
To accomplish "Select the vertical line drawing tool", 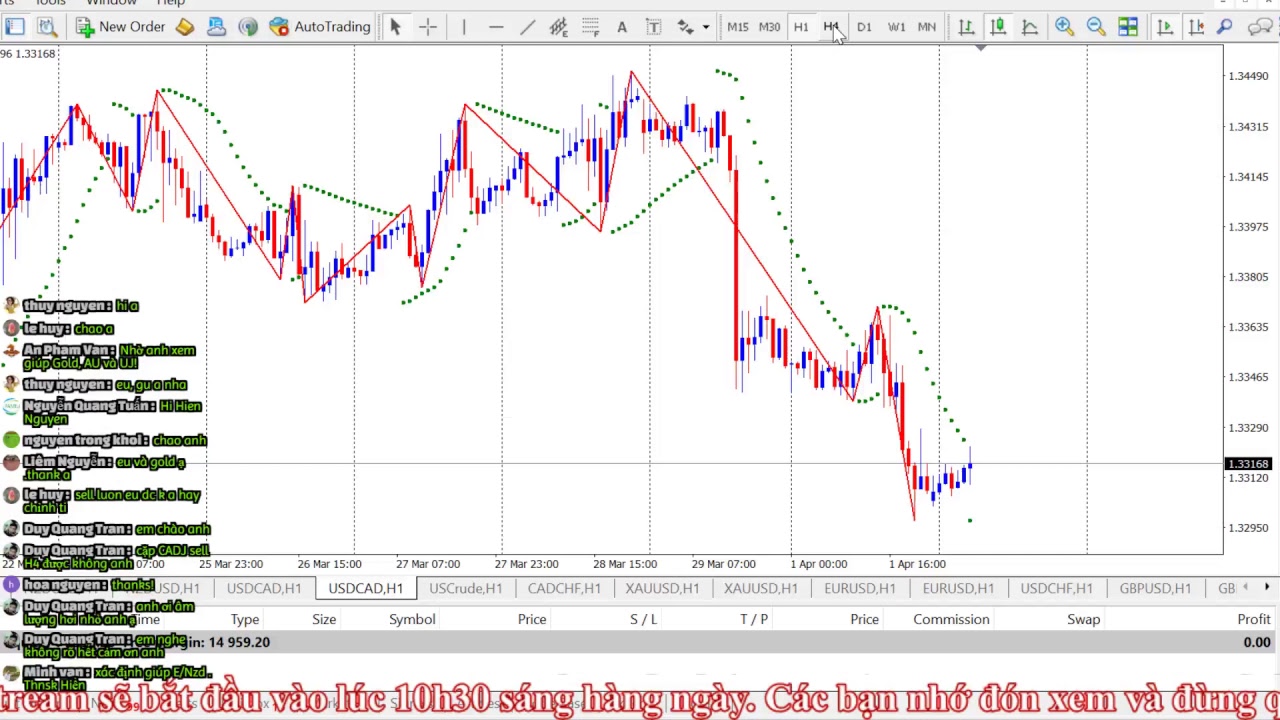I will point(464,27).
